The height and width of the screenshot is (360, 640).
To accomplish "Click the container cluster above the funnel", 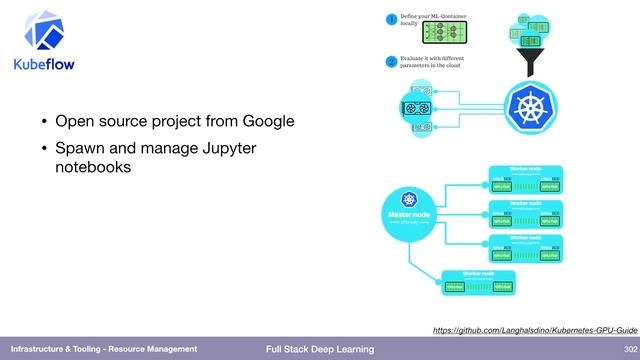I will [x=530, y=30].
